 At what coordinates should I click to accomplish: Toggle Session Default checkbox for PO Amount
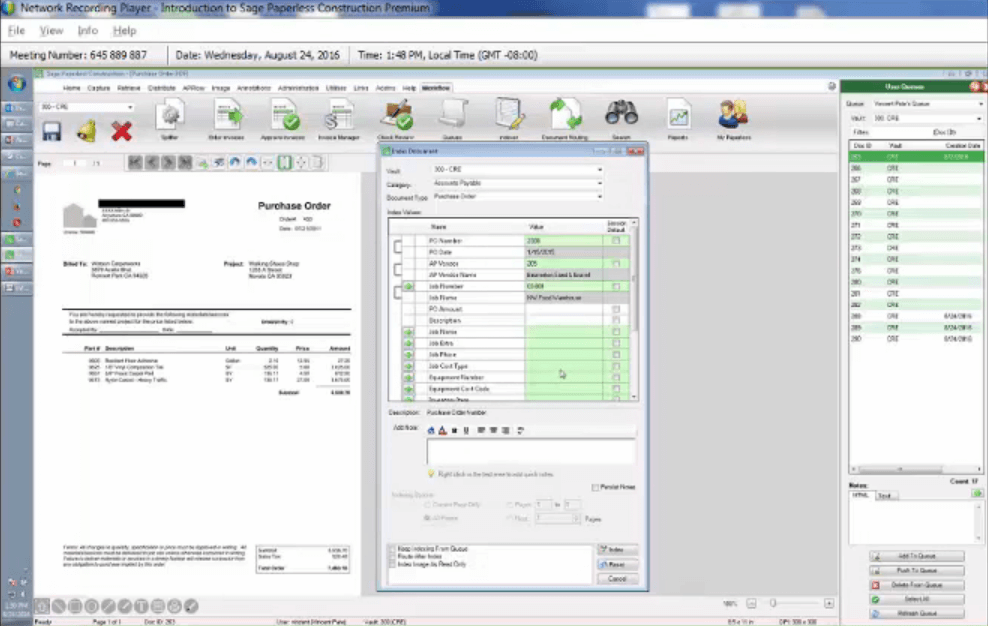click(616, 309)
